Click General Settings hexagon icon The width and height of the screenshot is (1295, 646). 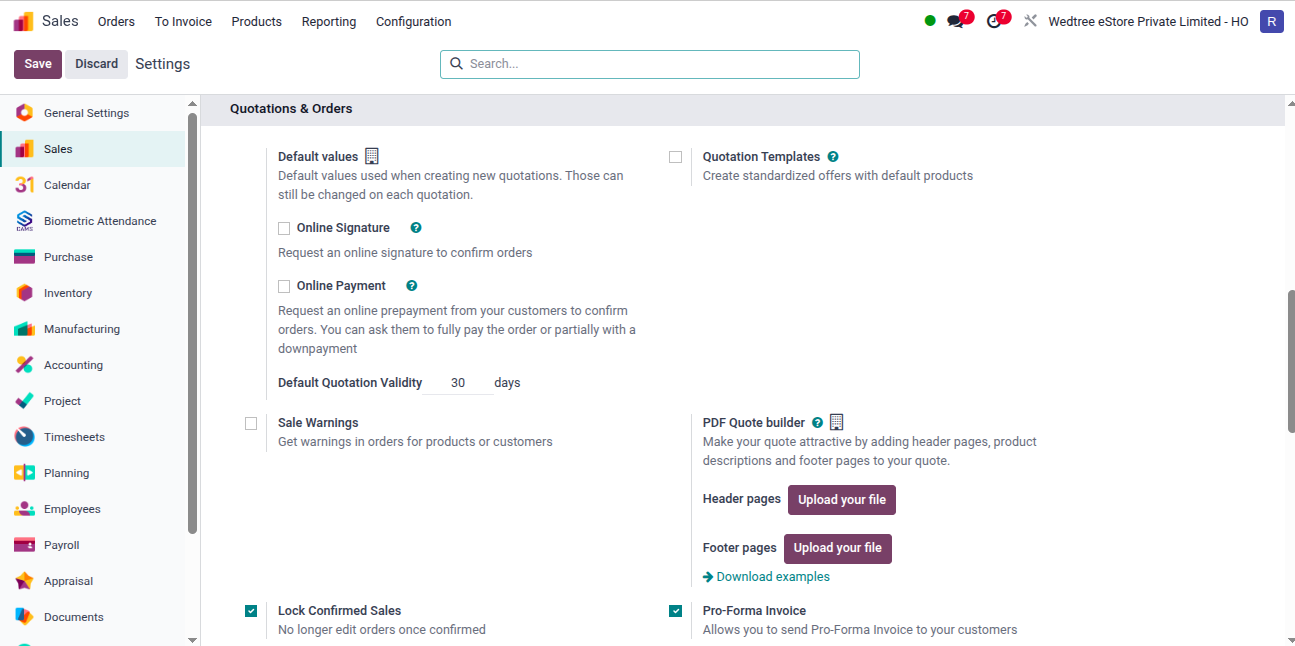pos(25,113)
